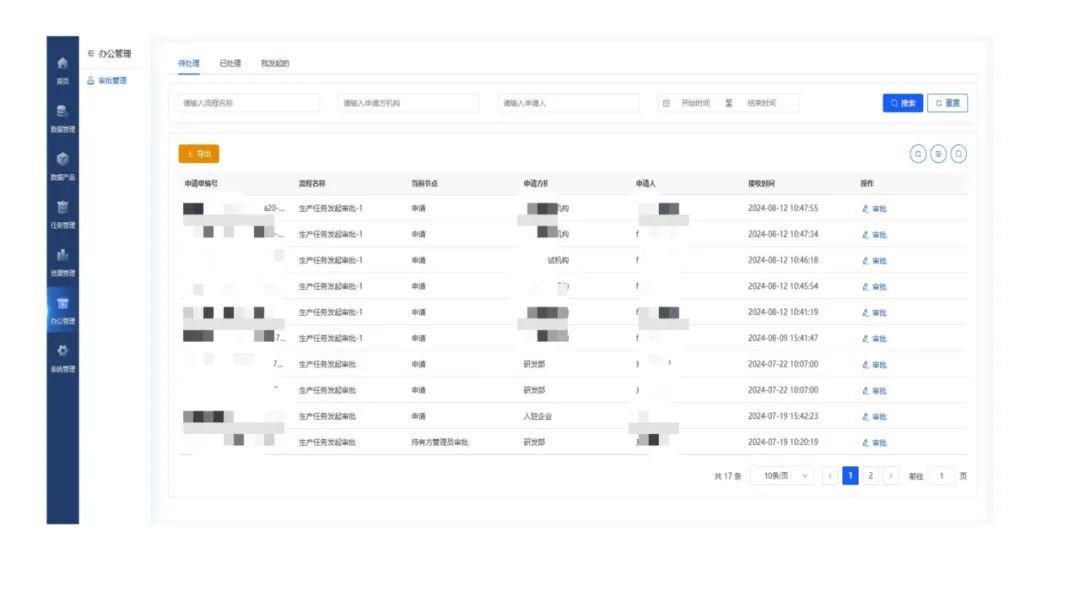Click the 操作 column header
The width and height of the screenshot is (1080, 608).
867,184
